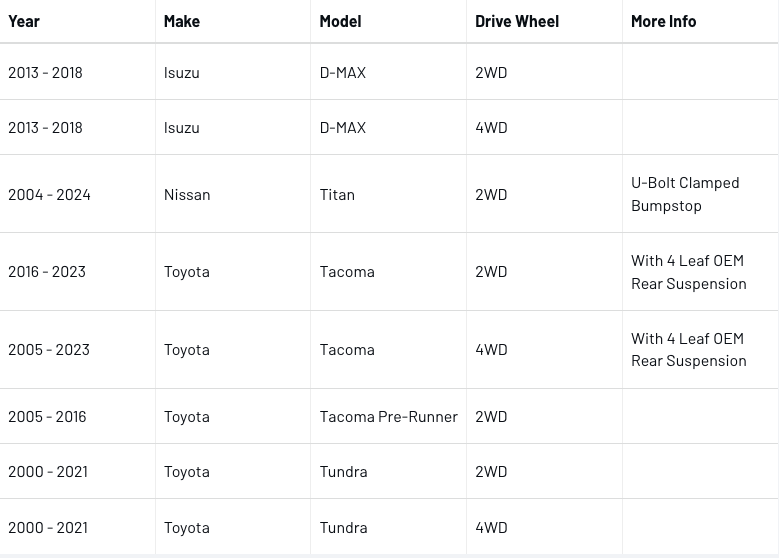779x558 pixels.
Task: Click the Year column header
Action: (x=24, y=21)
